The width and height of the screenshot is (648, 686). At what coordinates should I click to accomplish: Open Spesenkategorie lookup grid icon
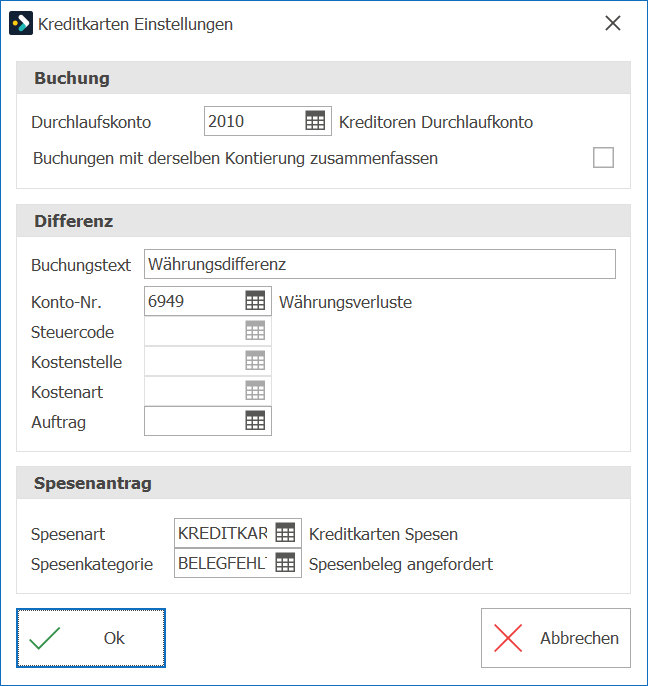coord(285,563)
